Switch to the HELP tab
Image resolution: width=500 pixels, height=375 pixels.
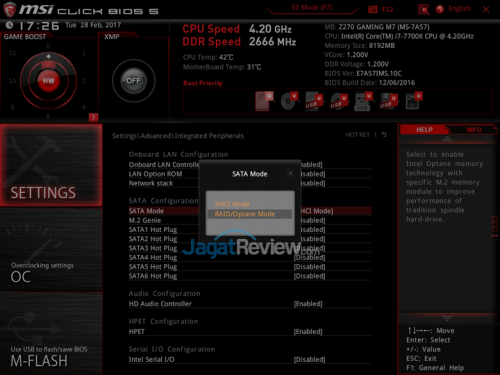click(424, 130)
